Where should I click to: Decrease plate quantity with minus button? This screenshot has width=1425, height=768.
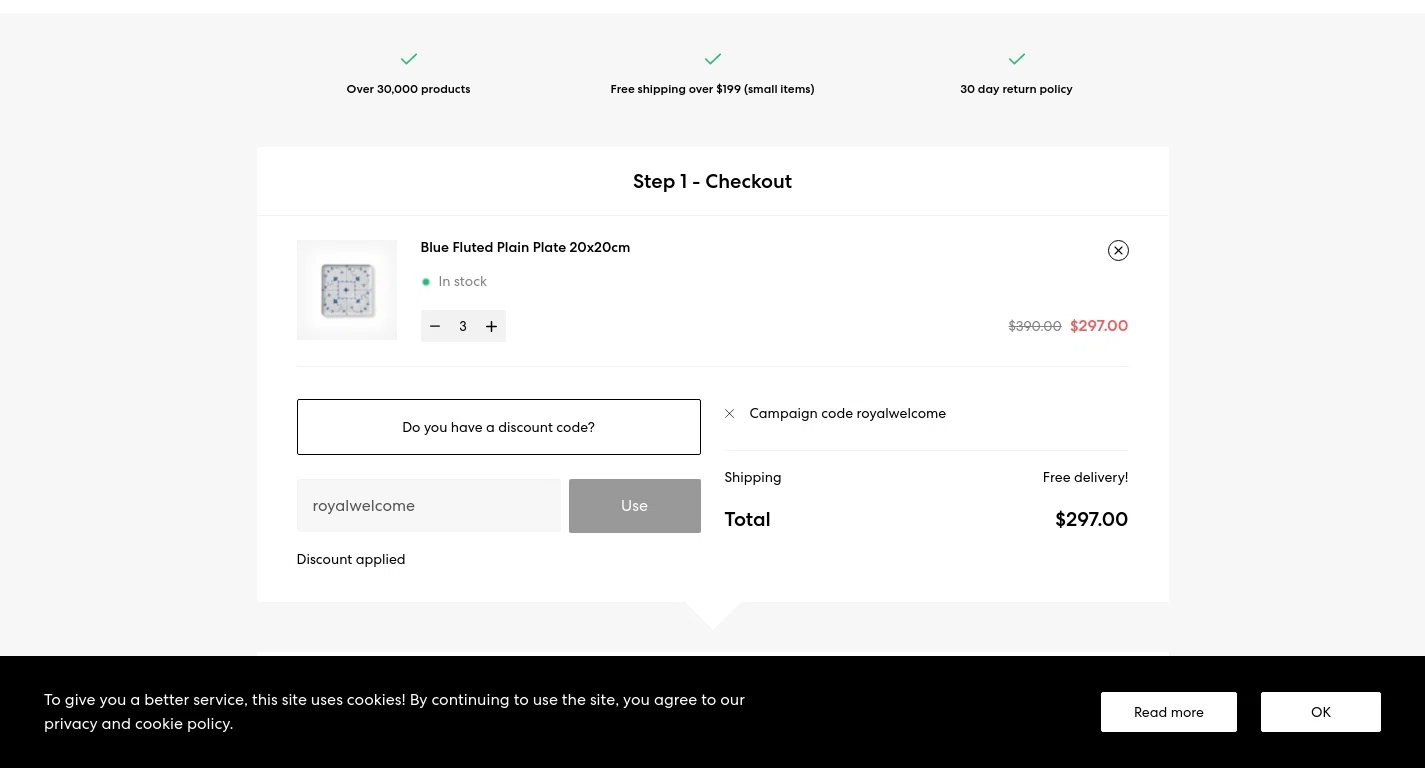click(435, 326)
